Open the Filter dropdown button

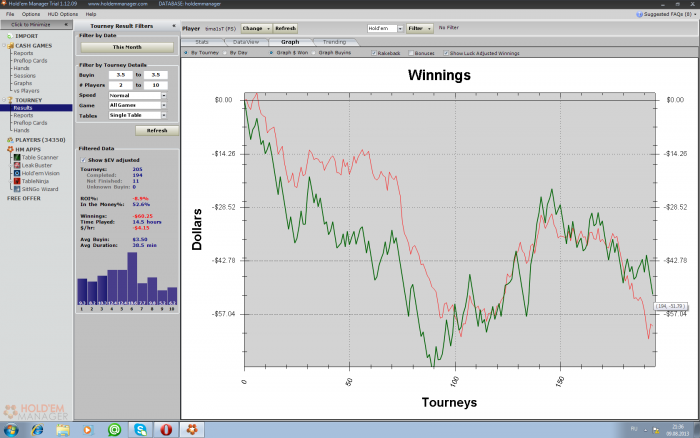pyautogui.click(x=420, y=28)
